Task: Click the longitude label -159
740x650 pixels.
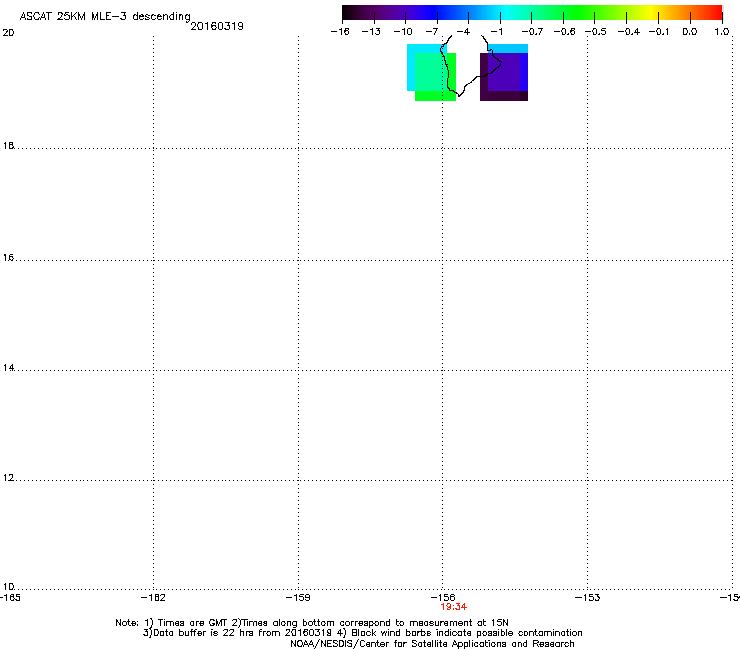Action: [298, 598]
